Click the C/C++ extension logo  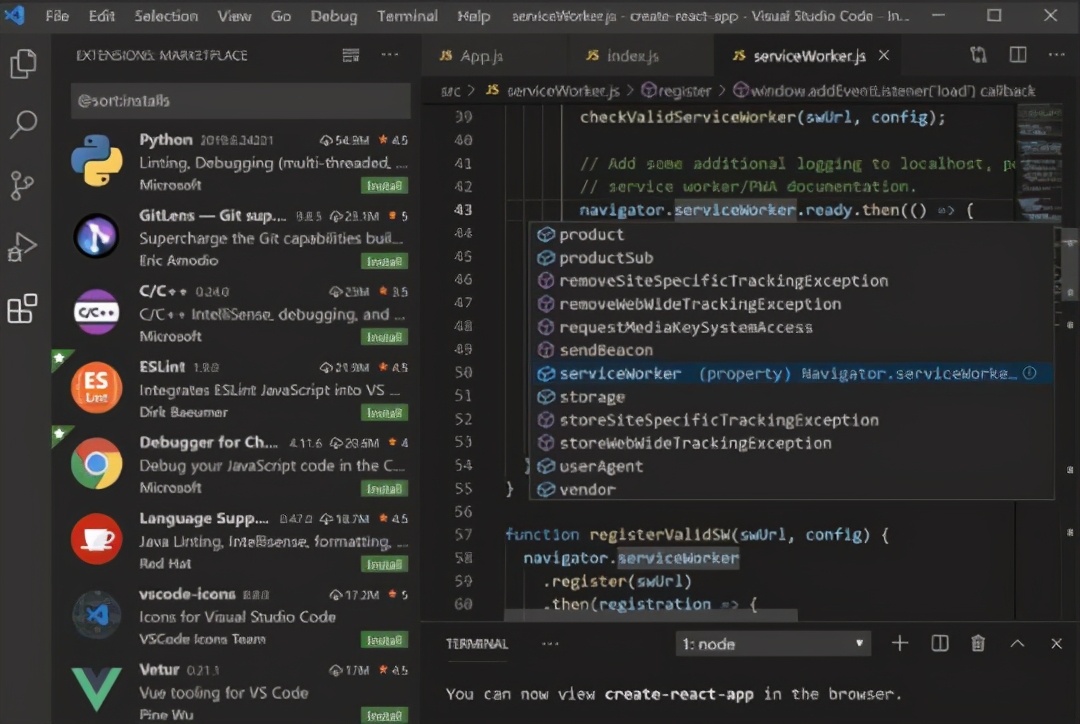pos(96,311)
